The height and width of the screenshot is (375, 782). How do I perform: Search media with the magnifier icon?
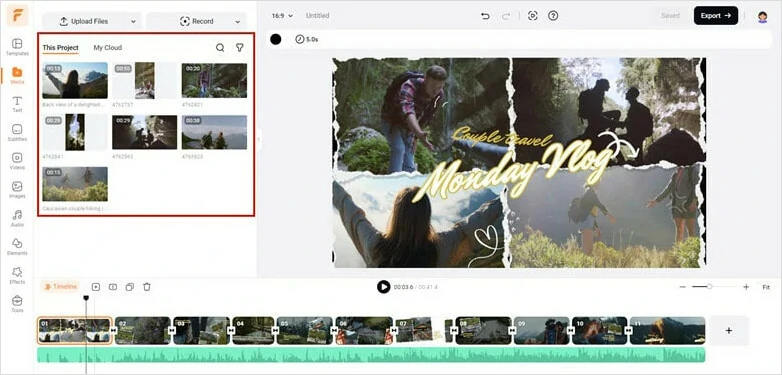coord(220,47)
